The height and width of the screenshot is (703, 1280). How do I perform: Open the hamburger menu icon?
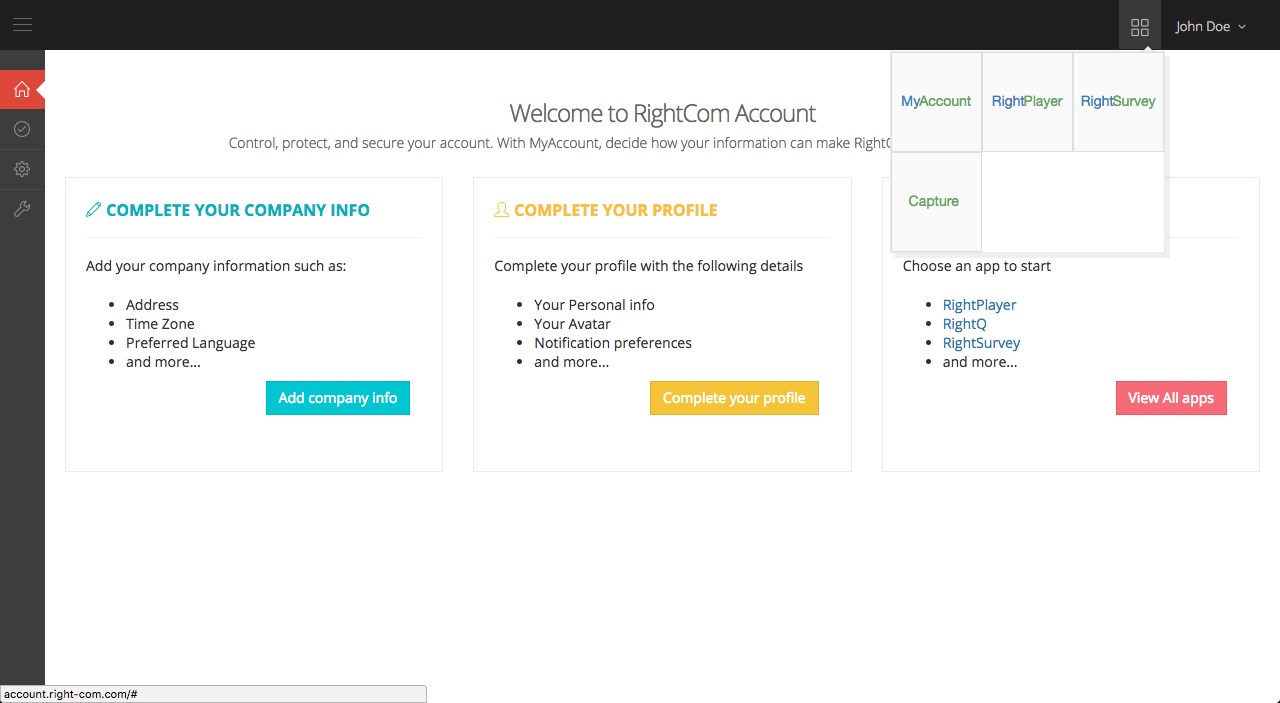pyautogui.click(x=22, y=25)
